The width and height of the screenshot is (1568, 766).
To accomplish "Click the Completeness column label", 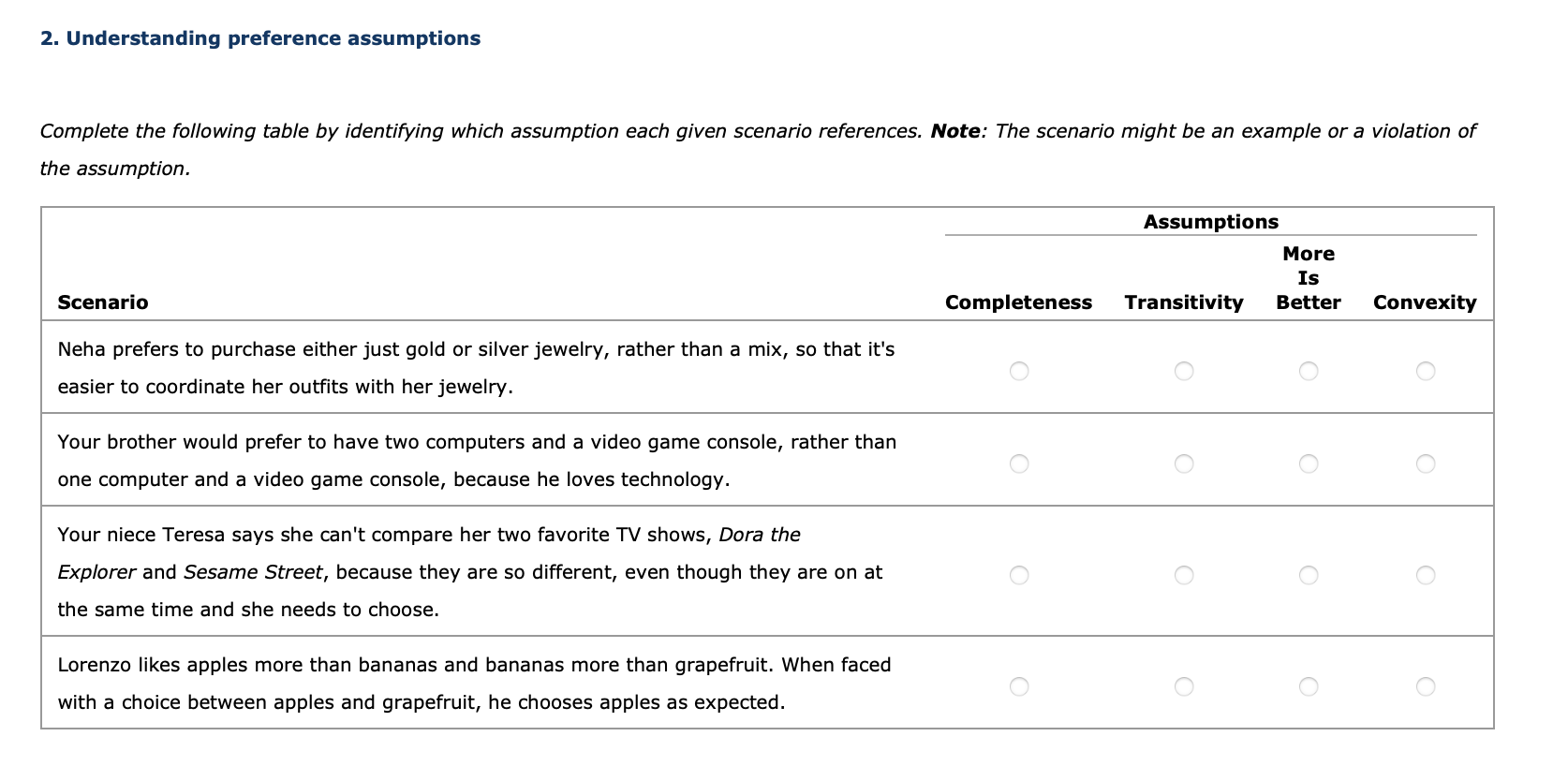I will 1017,302.
